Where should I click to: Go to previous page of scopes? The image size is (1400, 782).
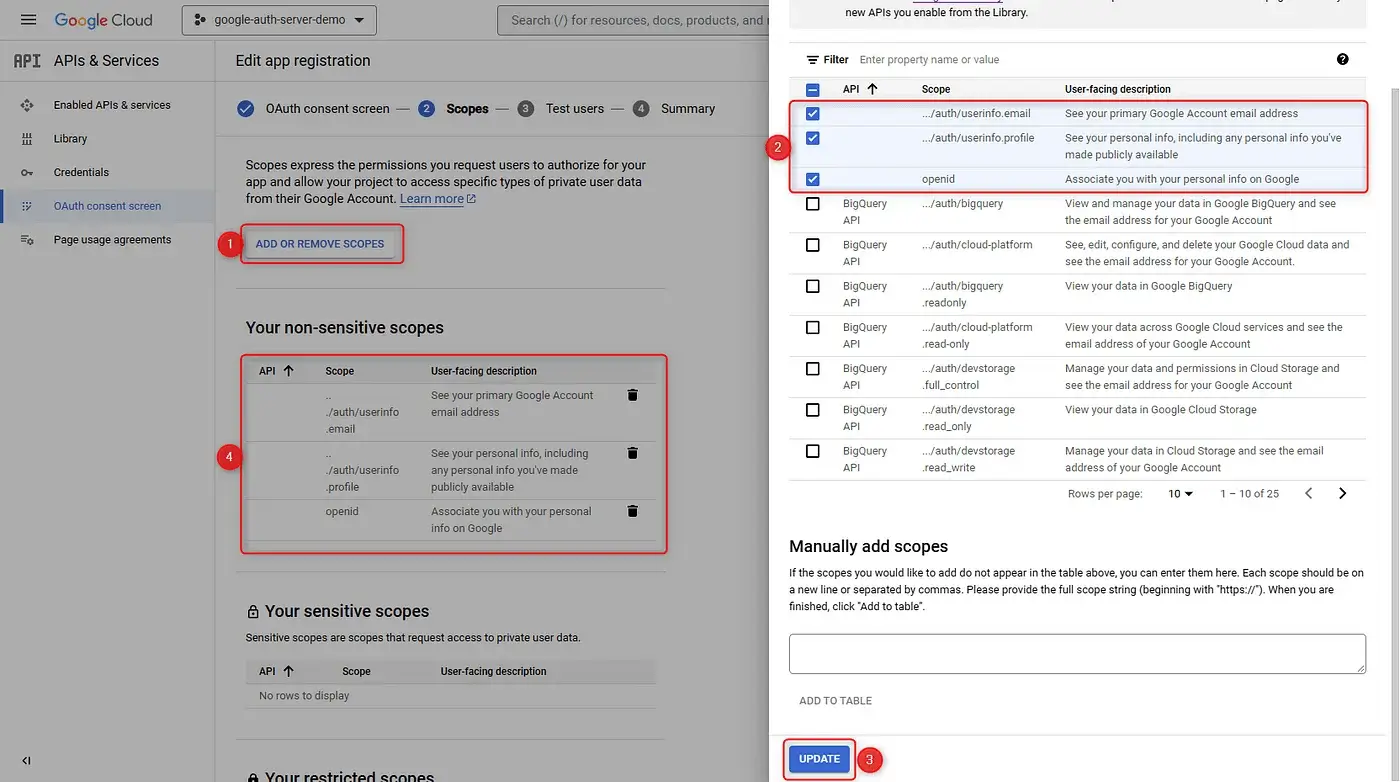click(1308, 494)
